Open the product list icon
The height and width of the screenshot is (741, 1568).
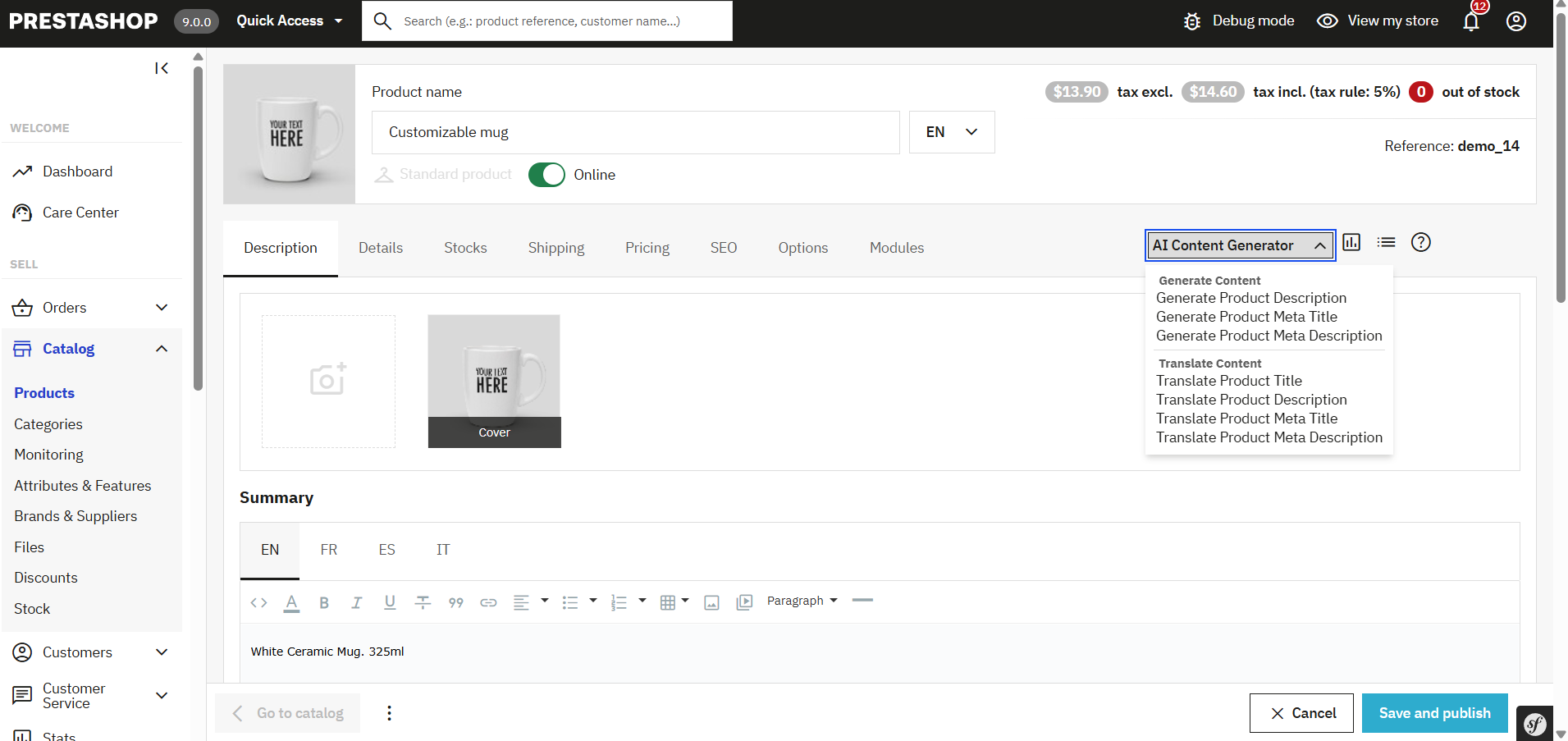[x=1387, y=242]
